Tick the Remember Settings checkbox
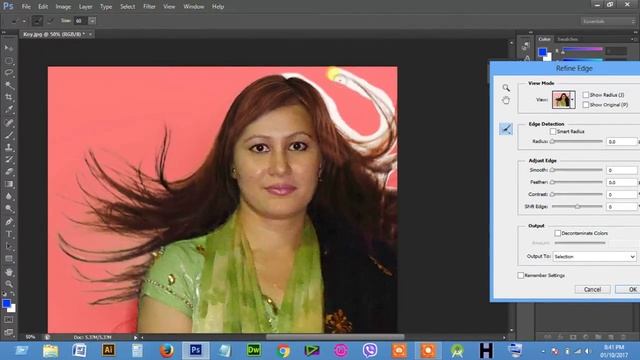Screen dimensions: 640x360 click(x=520, y=276)
